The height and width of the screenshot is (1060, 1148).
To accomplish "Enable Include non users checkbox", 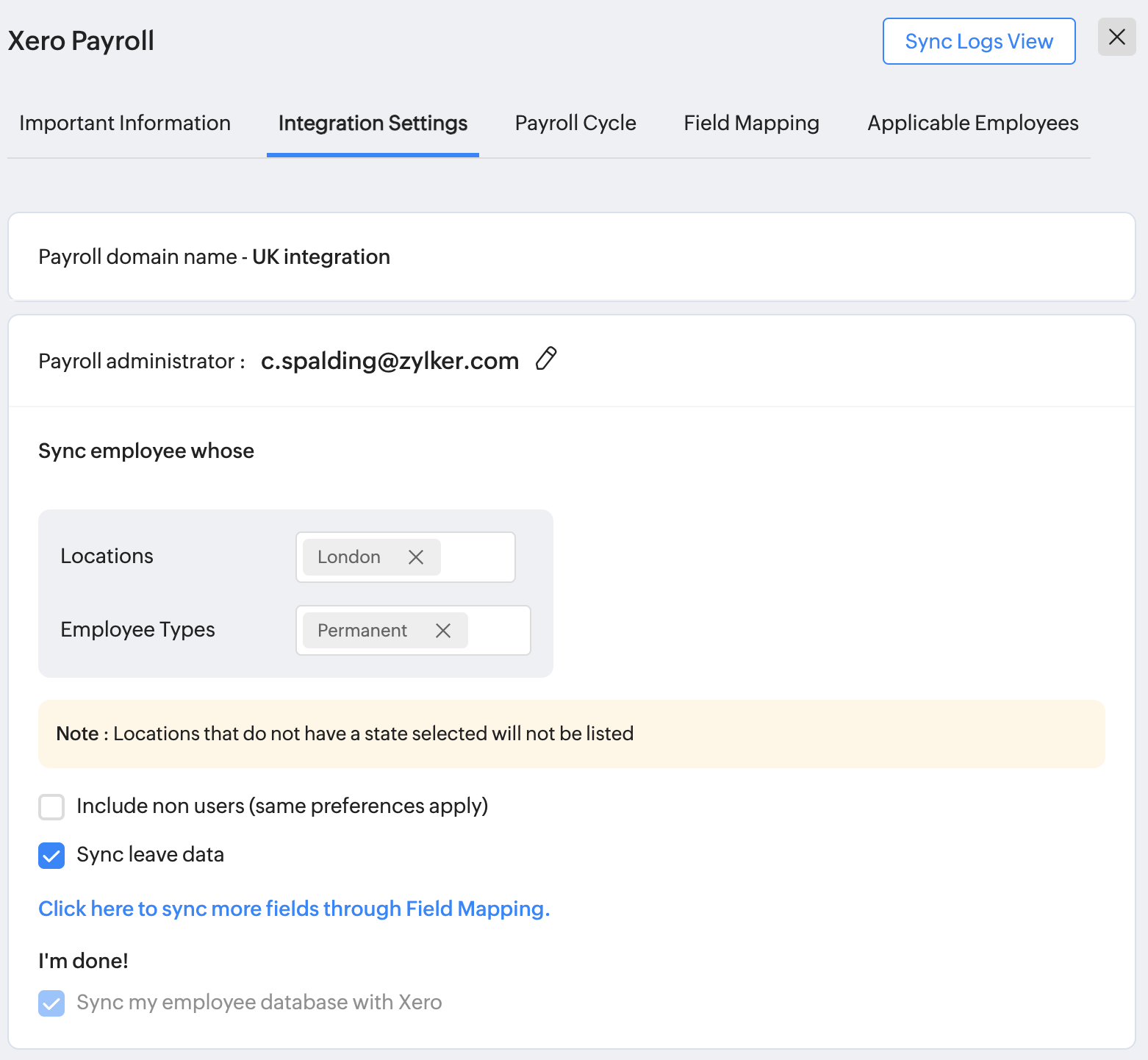I will point(51,806).
